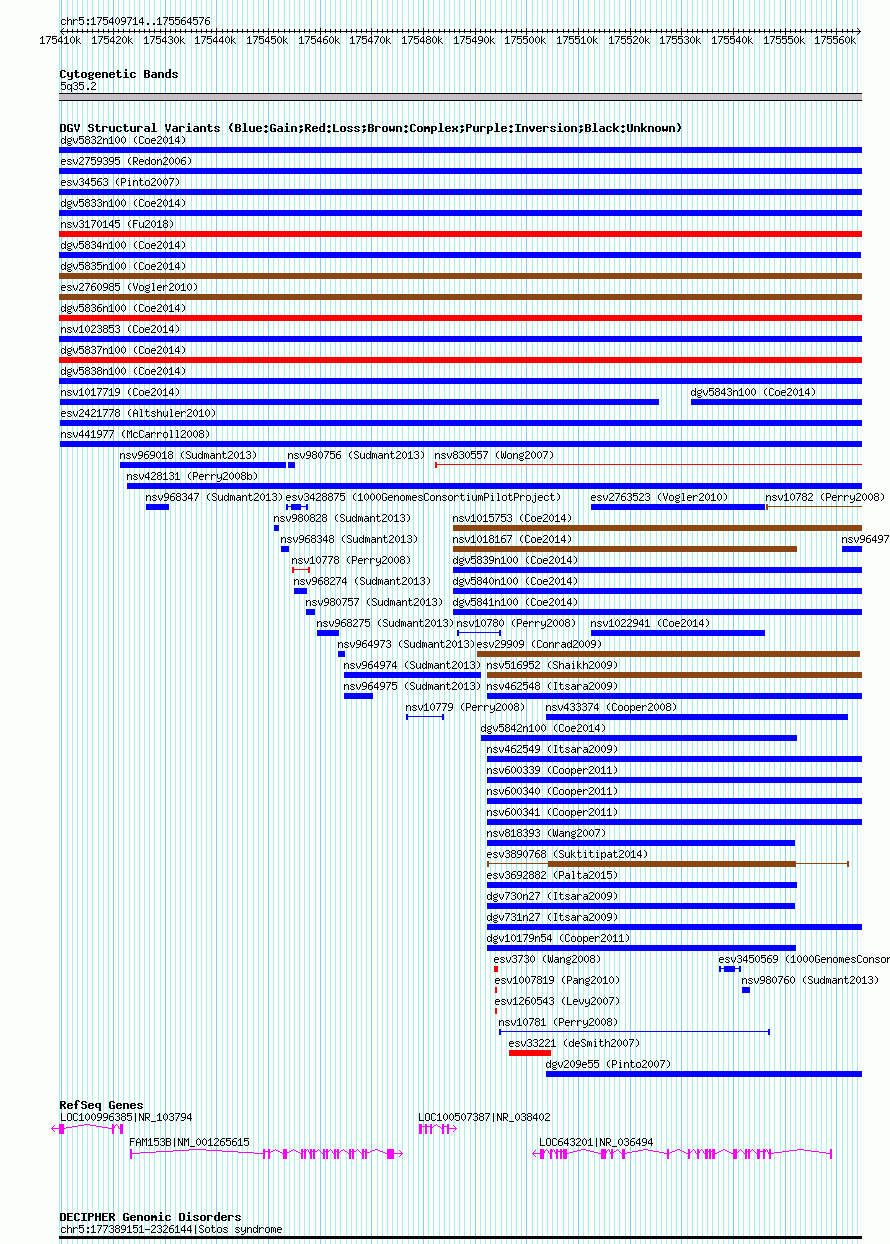The image size is (890, 1244).
Task: Click variant nsv969018 (Sudmant2013)
Action: click(203, 465)
